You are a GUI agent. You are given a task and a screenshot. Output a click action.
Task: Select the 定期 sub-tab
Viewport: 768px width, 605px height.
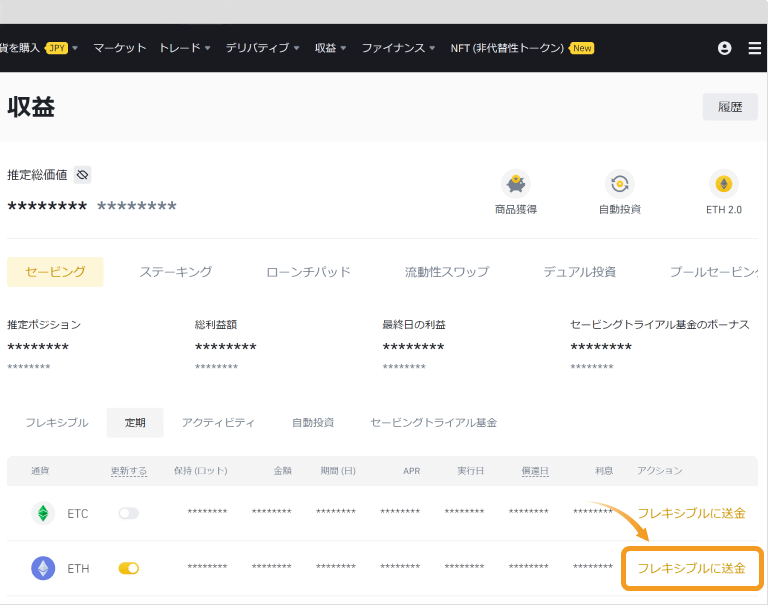135,423
